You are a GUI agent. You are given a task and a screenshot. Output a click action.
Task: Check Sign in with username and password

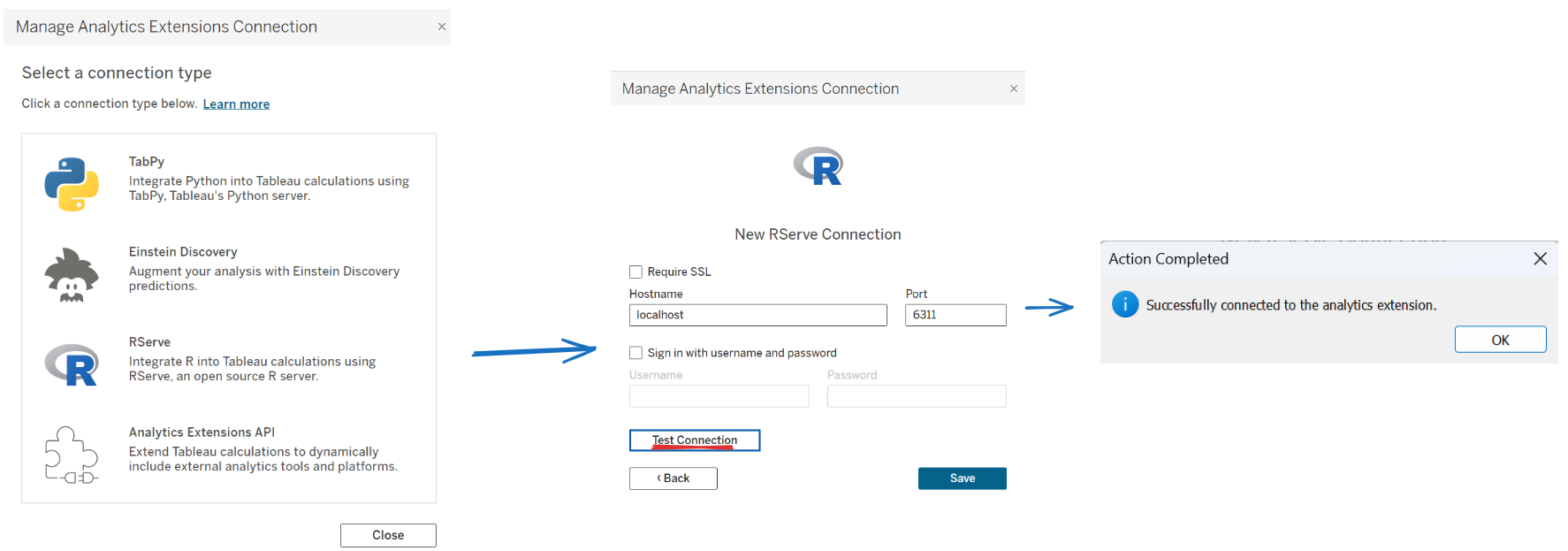(x=636, y=353)
